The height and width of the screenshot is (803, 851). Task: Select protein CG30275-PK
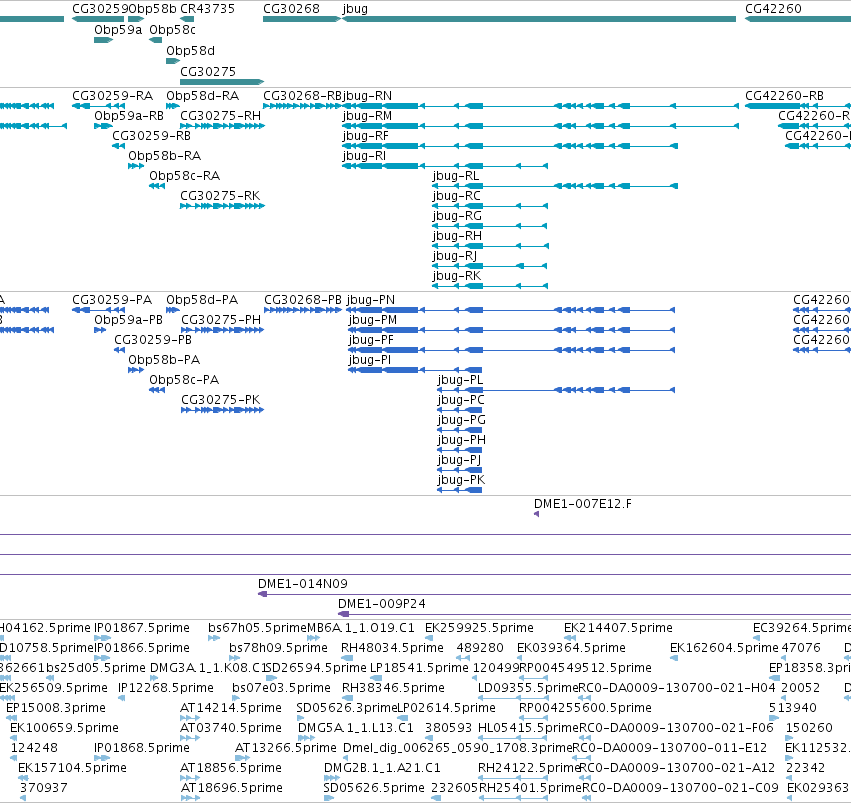pos(221,400)
